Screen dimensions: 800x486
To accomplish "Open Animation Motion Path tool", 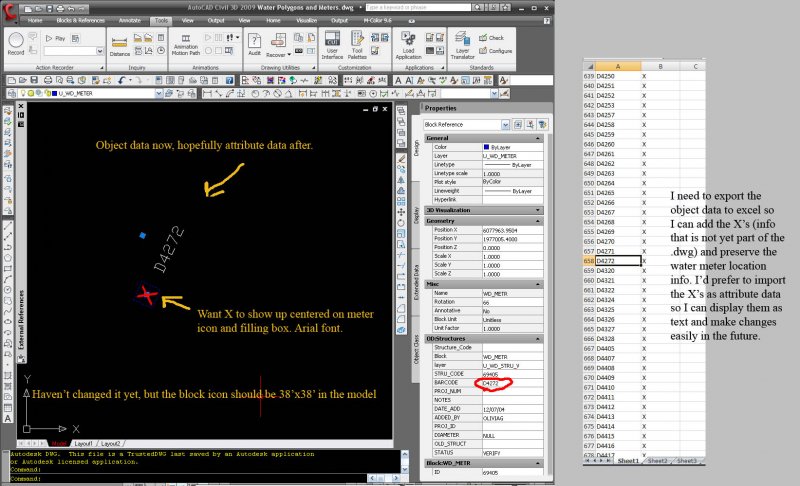I will pyautogui.click(x=186, y=45).
